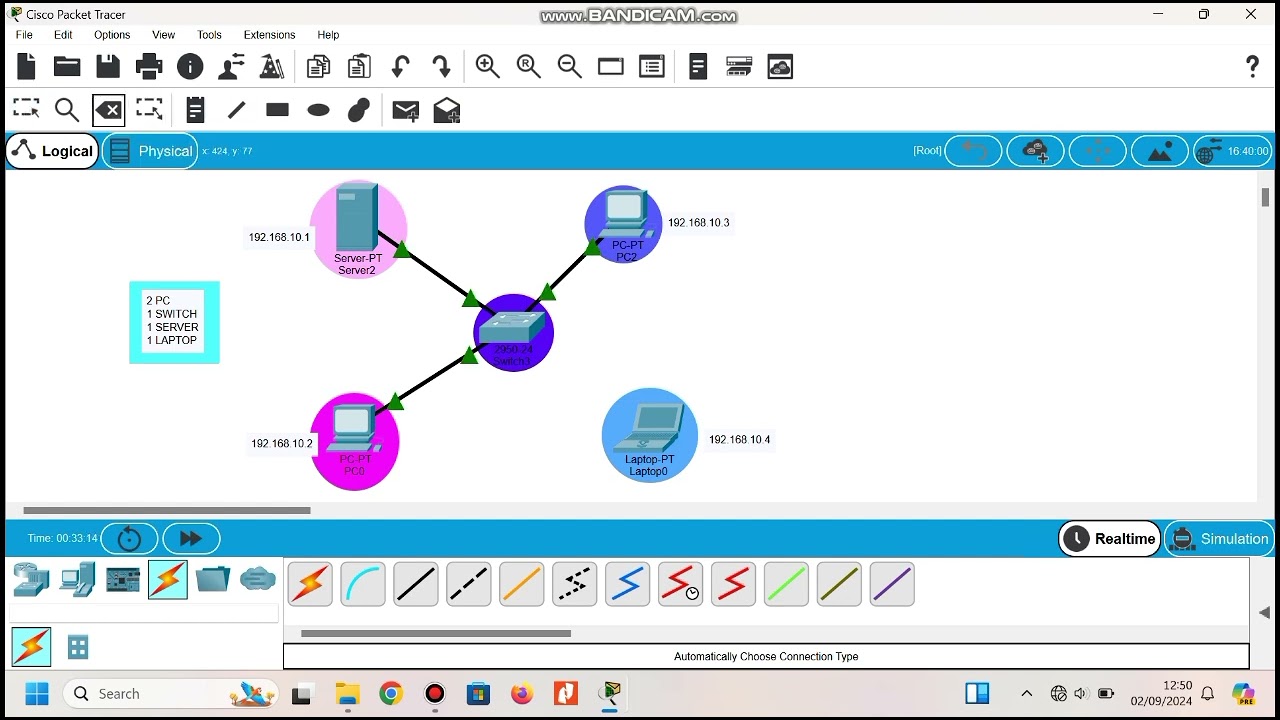The width and height of the screenshot is (1280, 720).
Task: Switch to Realtime mode
Action: tap(1110, 539)
